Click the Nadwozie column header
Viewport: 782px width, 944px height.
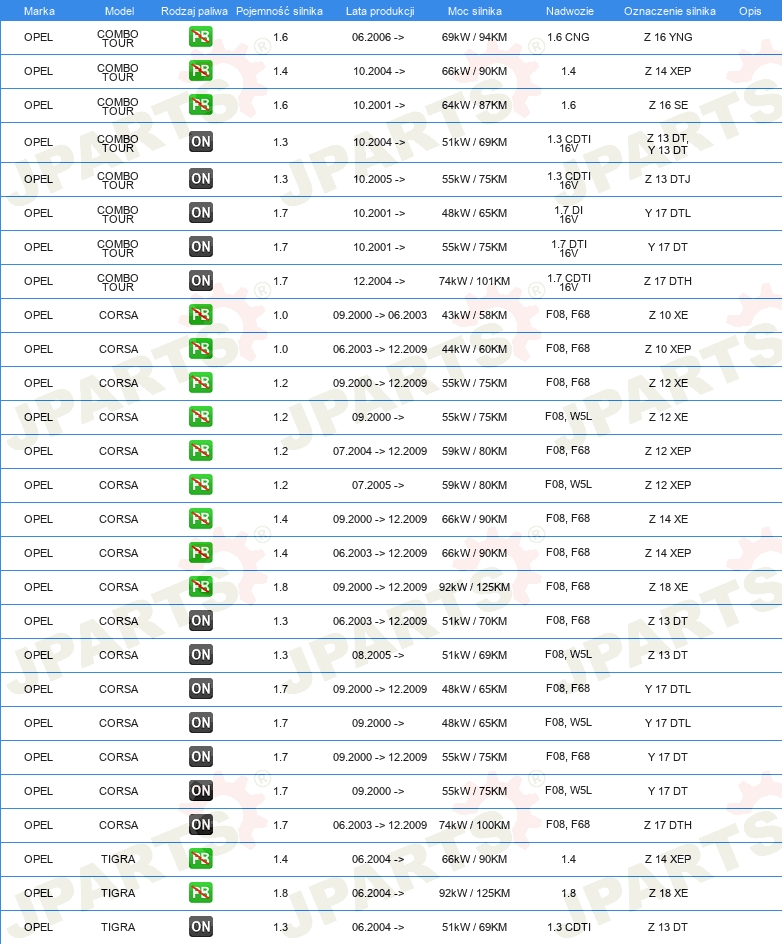pos(569,11)
